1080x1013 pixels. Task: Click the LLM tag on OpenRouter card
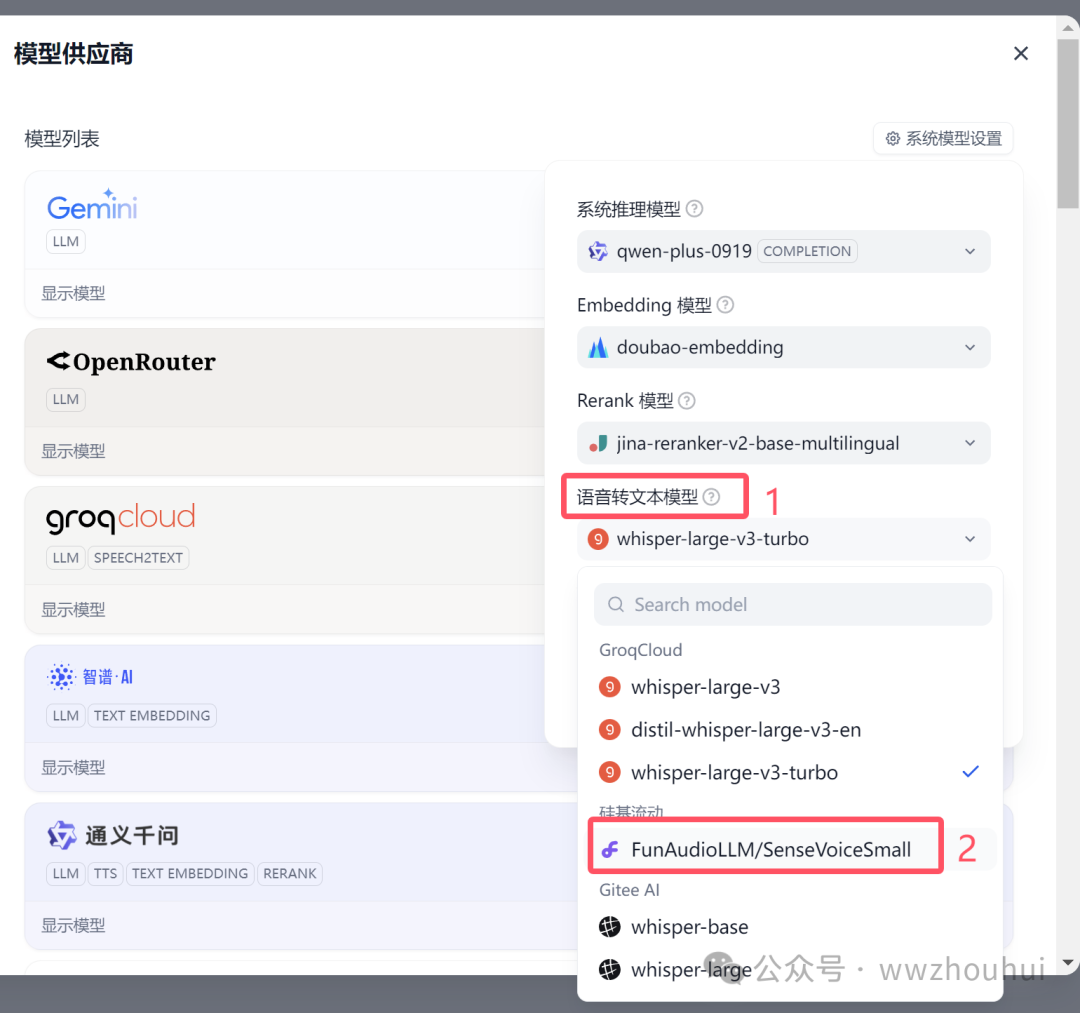pyautogui.click(x=65, y=399)
